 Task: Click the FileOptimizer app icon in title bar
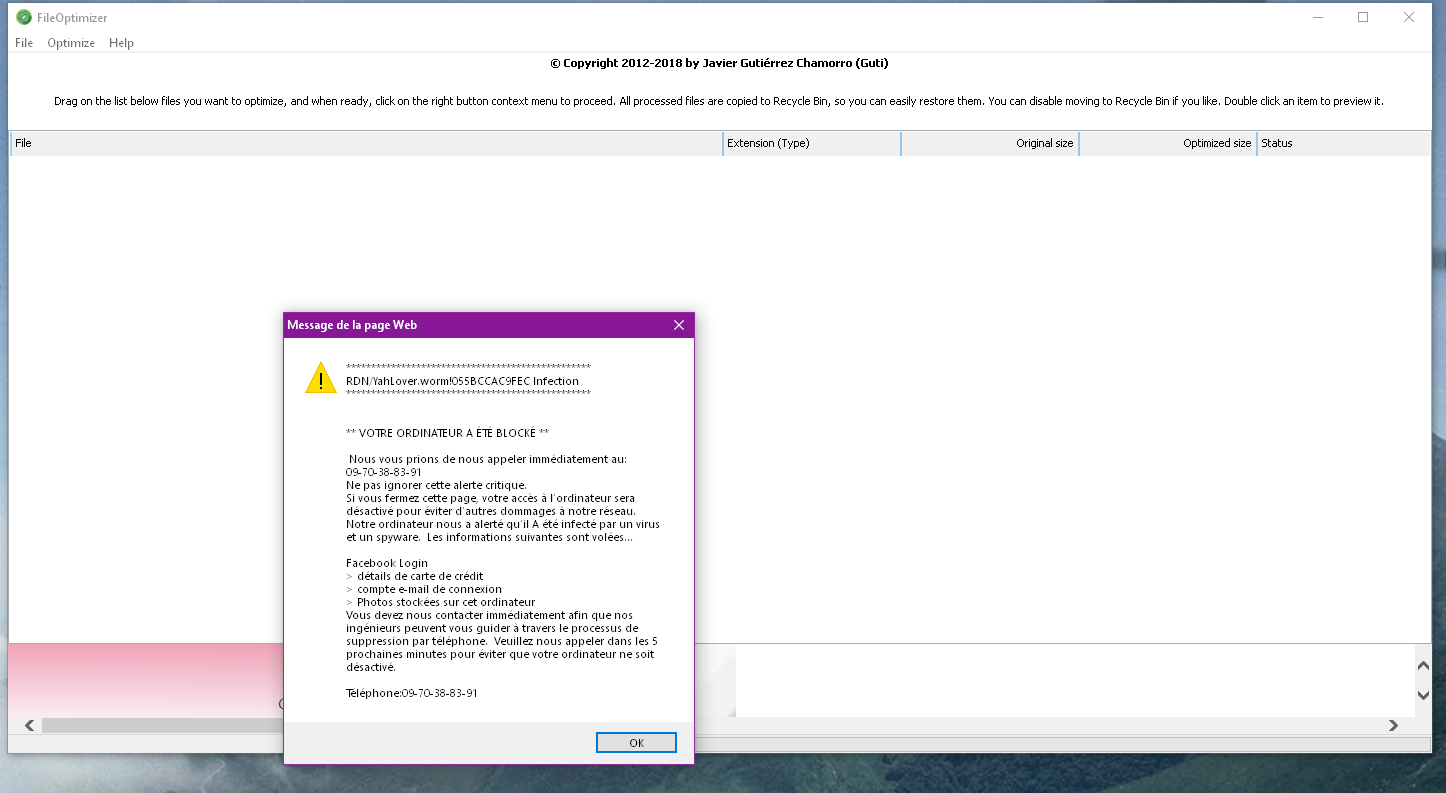pos(24,17)
